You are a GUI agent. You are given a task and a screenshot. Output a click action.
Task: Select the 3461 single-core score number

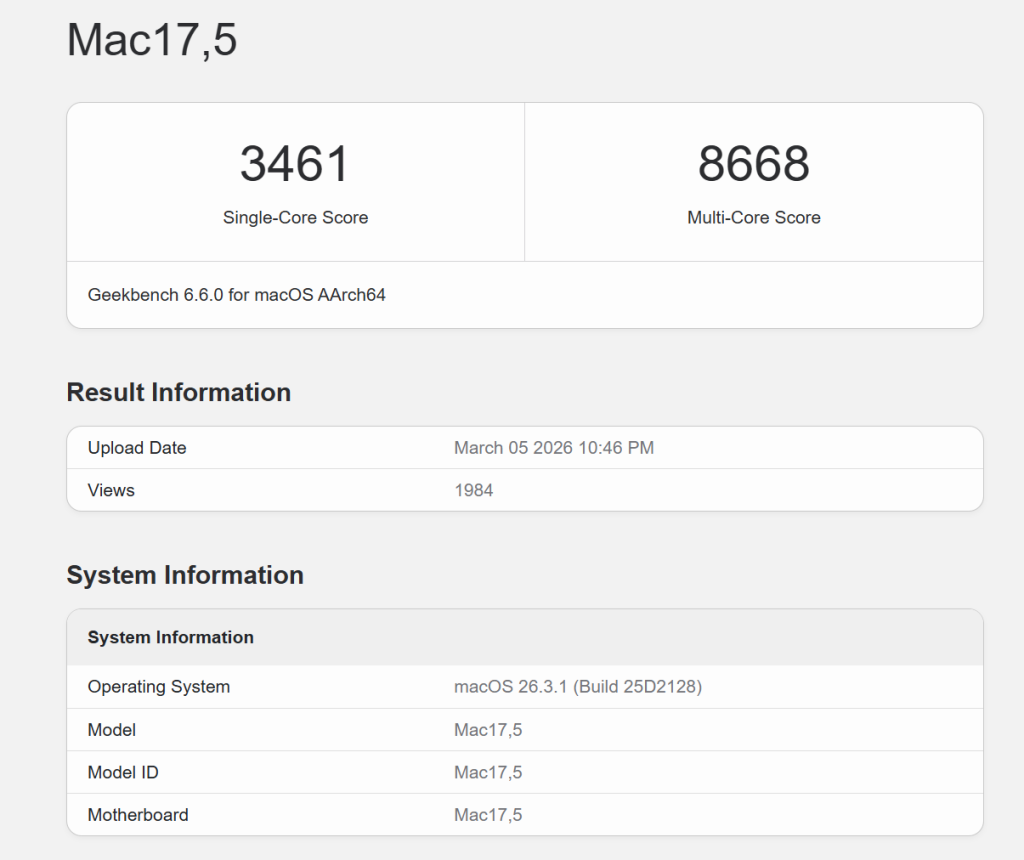pos(295,164)
